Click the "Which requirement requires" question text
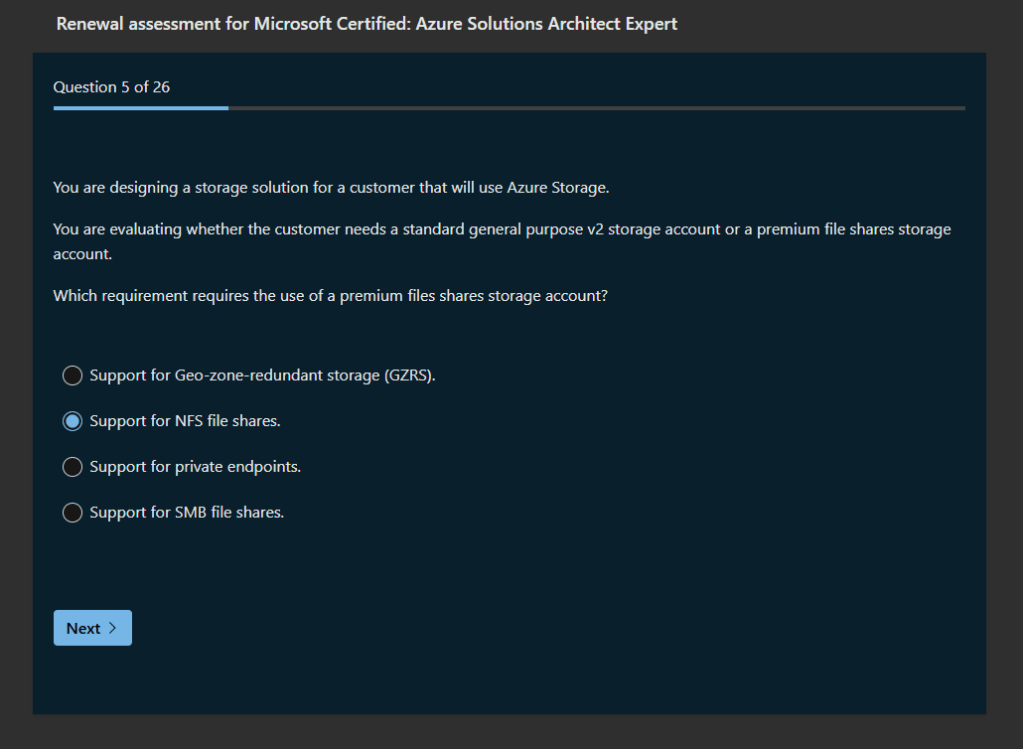The image size is (1023, 749). [330, 296]
